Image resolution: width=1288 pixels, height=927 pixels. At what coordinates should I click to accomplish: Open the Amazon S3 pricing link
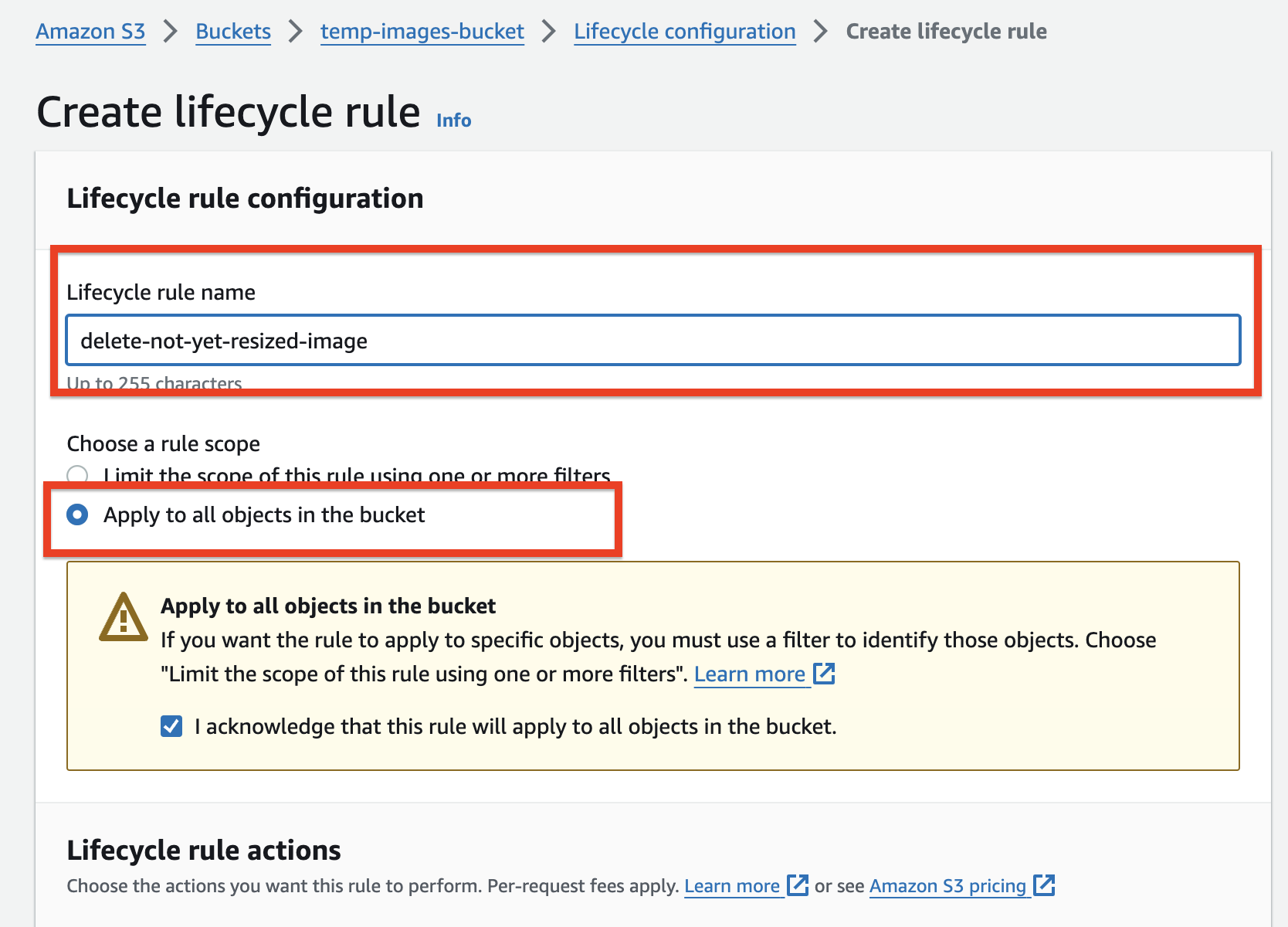[947, 886]
